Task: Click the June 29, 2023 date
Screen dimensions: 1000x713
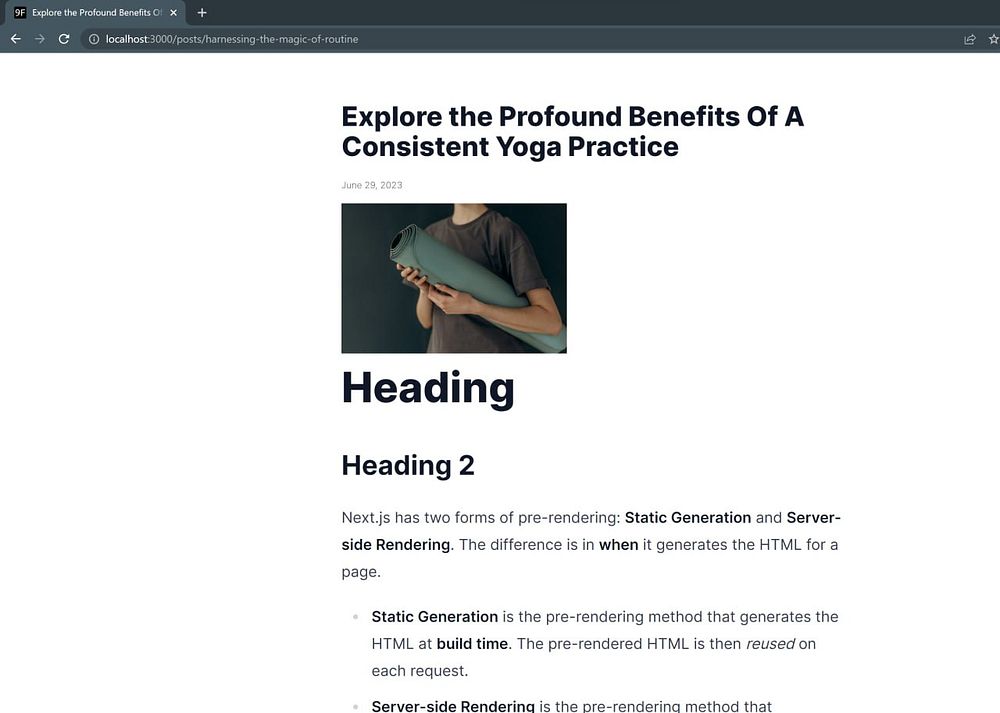Action: point(372,185)
